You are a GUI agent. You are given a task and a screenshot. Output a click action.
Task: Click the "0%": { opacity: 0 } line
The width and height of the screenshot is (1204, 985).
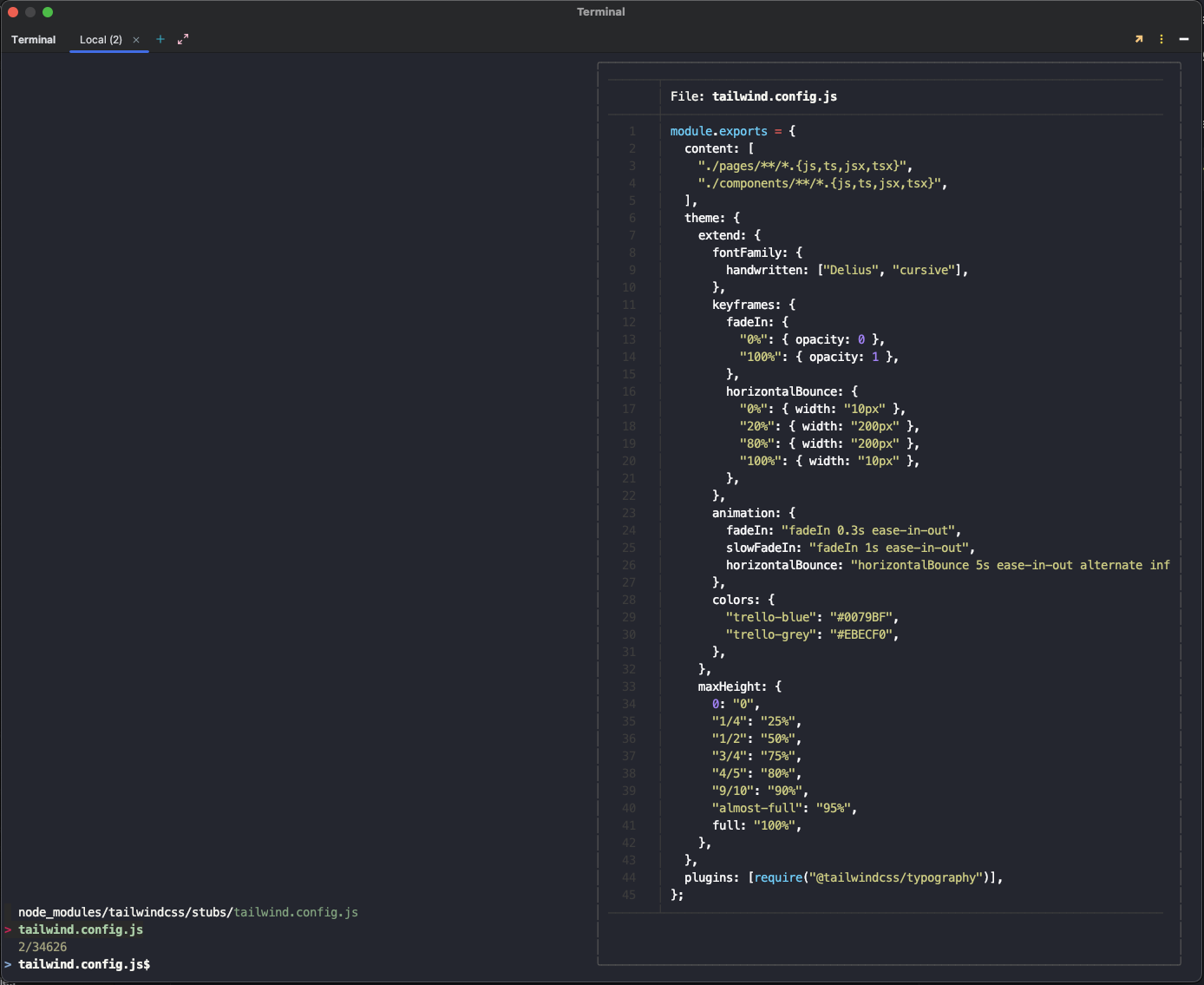click(x=813, y=339)
